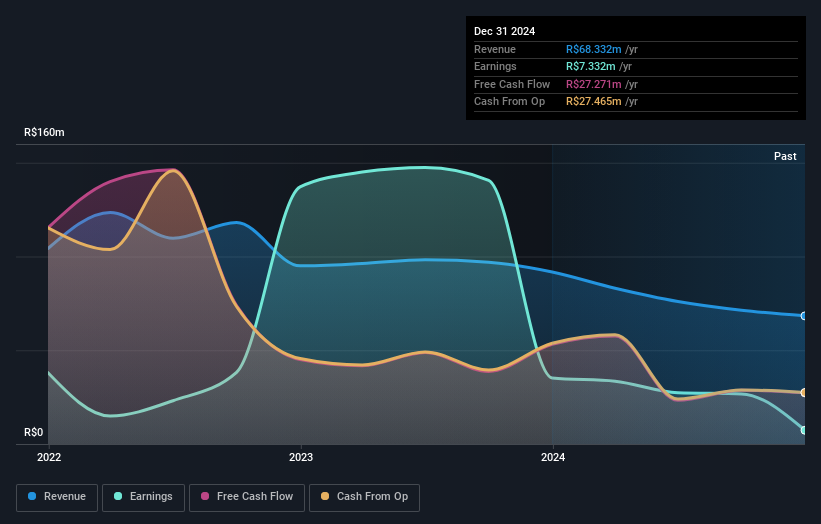Screen dimensions: 821x524
Task: Click the Earnings endpoint marker at chart edge
Action: [x=804, y=430]
